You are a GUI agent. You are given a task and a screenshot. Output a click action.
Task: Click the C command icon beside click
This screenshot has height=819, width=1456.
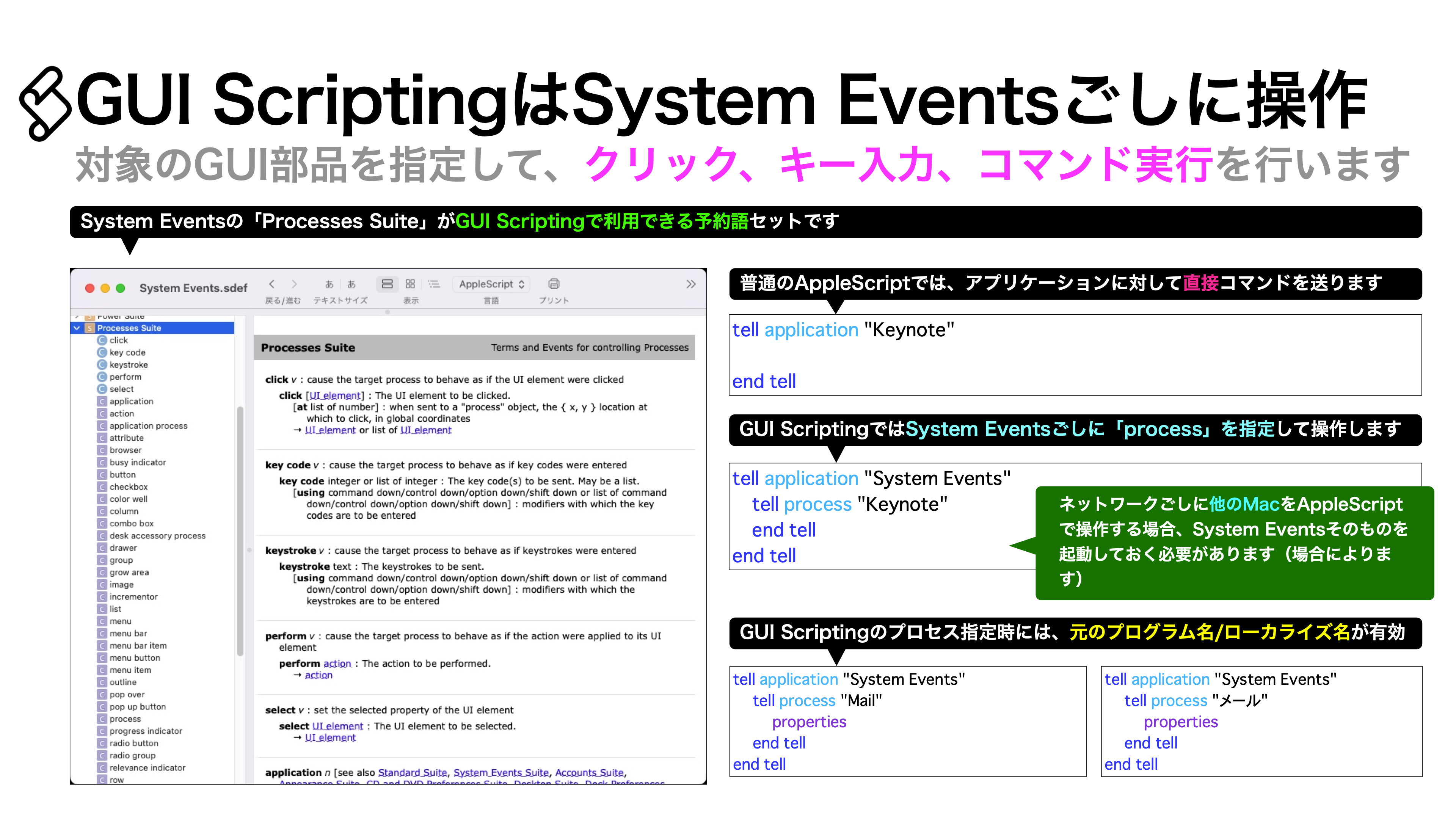point(102,340)
